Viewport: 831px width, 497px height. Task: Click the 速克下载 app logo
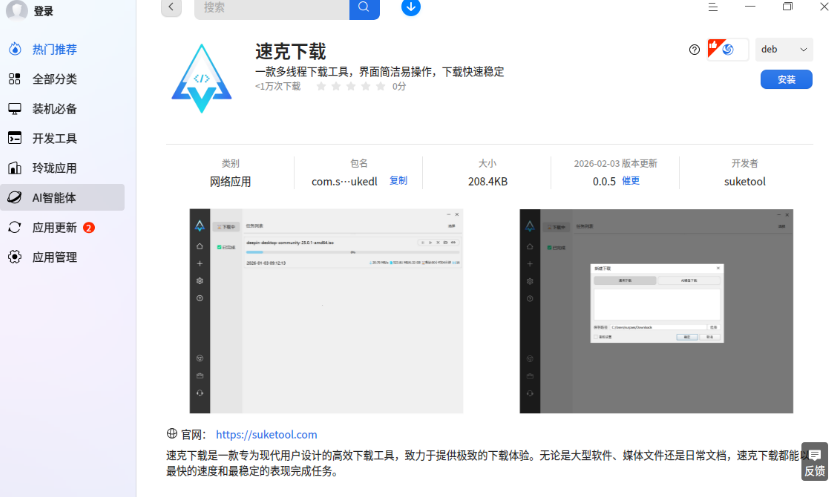tap(201, 79)
